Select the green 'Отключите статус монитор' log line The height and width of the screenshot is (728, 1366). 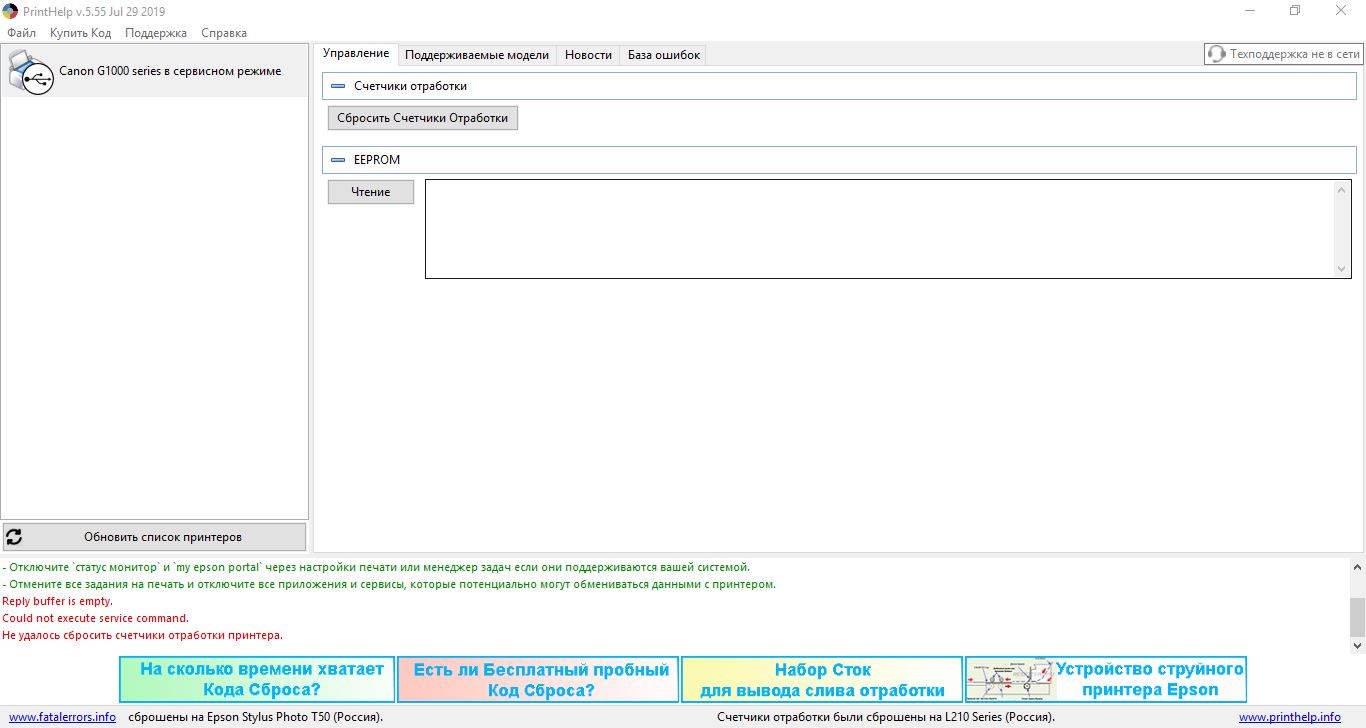click(376, 567)
